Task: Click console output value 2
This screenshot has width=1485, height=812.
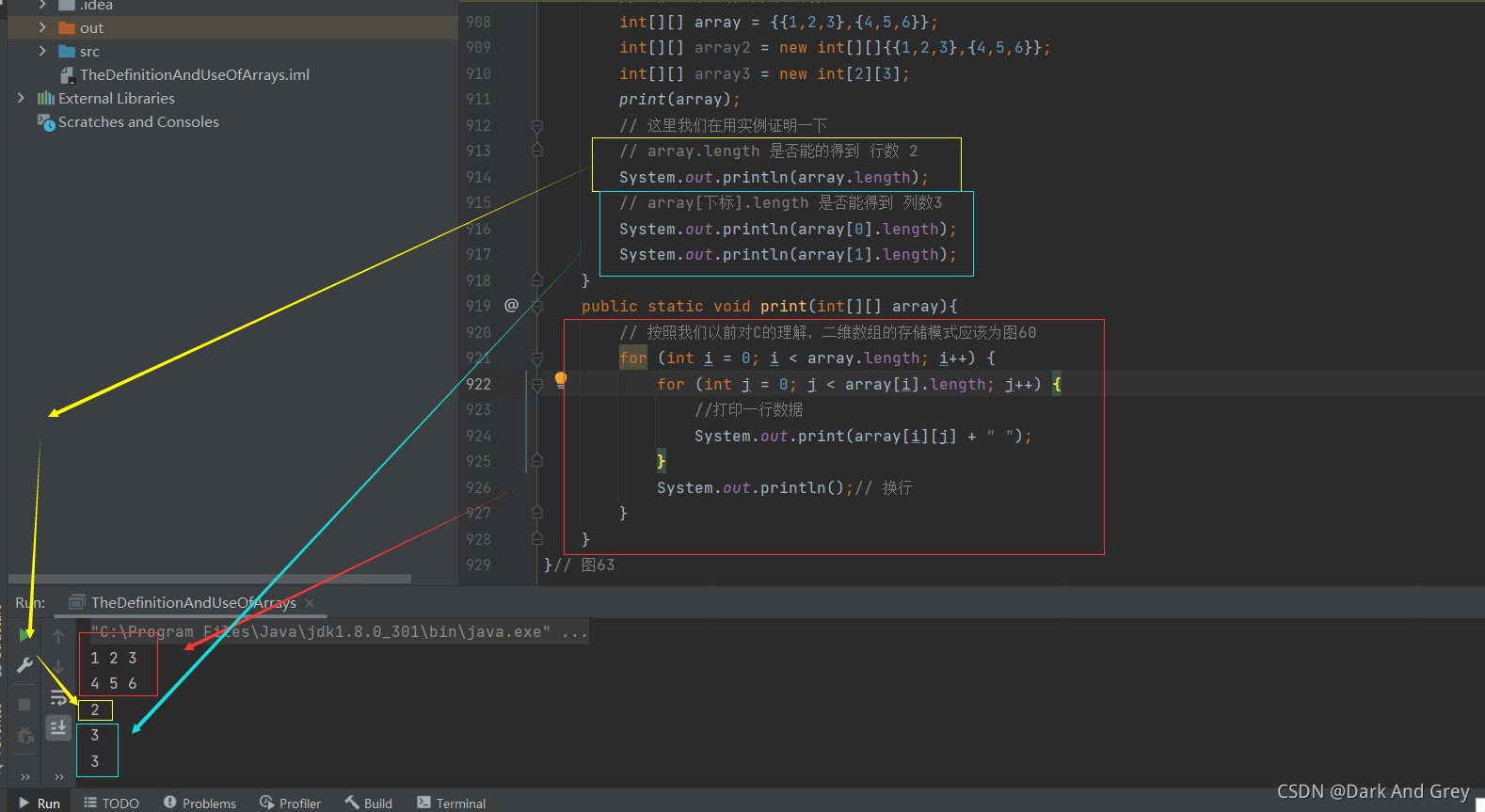Action: [95, 709]
